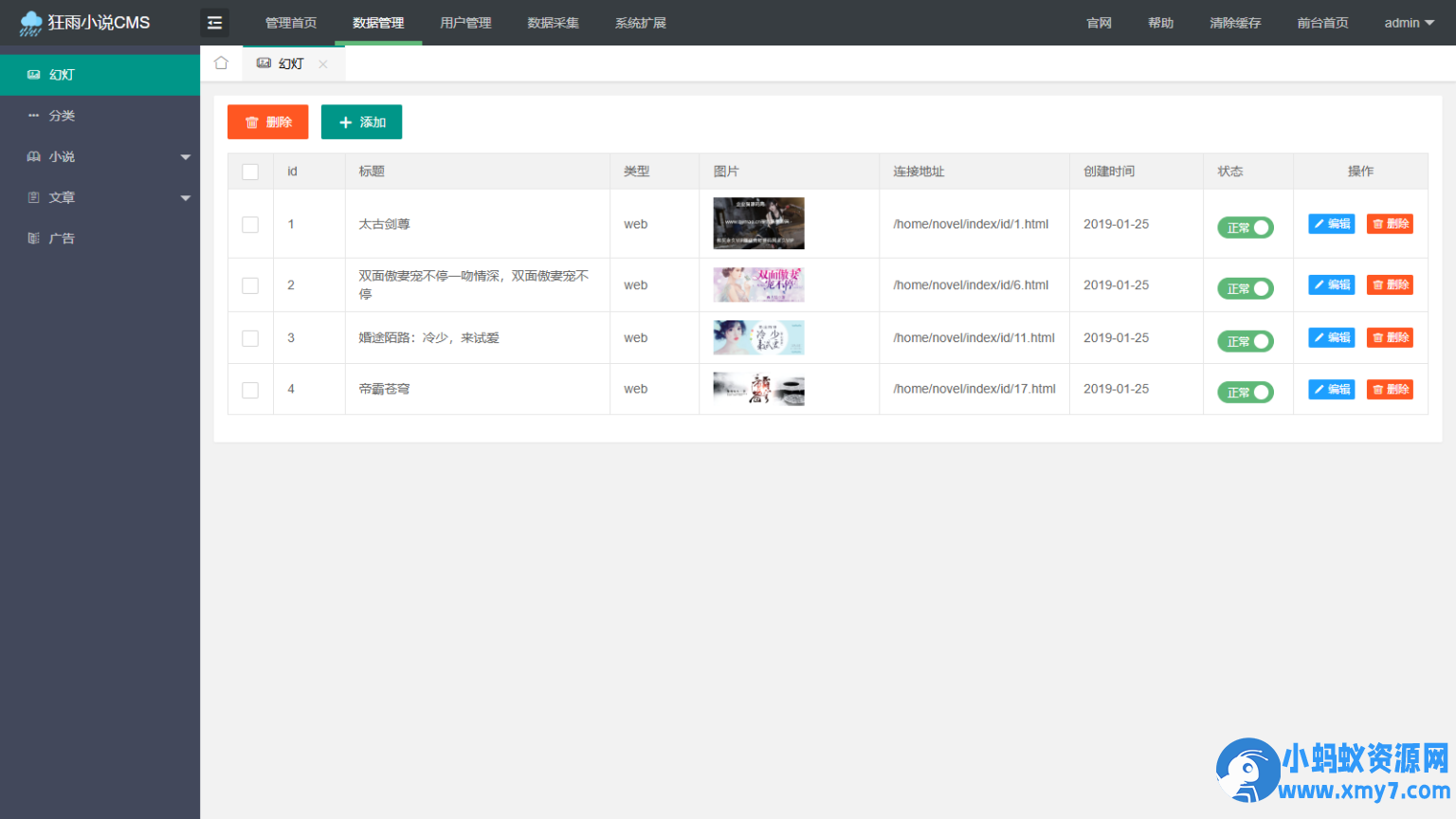
Task: Click 清除缓存 to clear the cache
Action: (x=1235, y=23)
